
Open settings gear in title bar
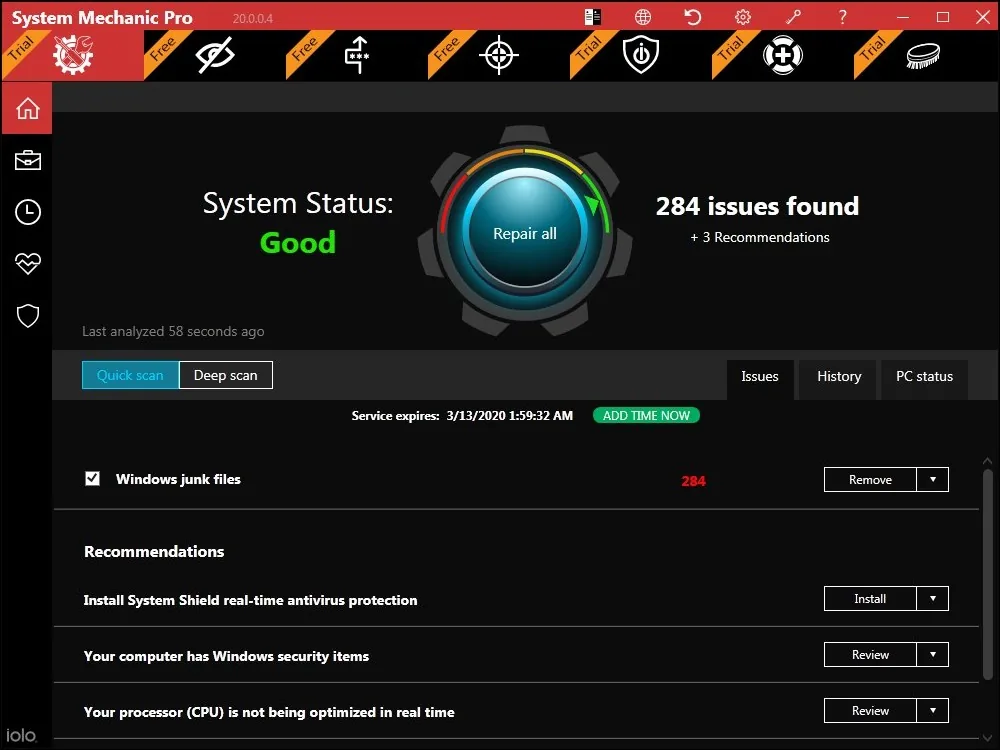[743, 17]
